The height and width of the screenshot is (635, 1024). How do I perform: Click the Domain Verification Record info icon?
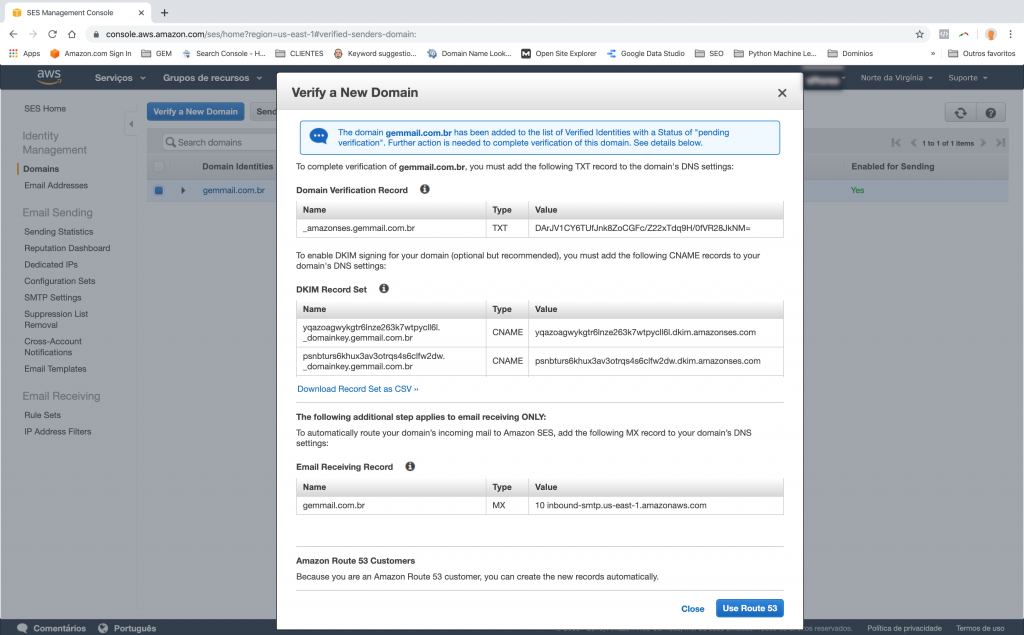click(424, 189)
